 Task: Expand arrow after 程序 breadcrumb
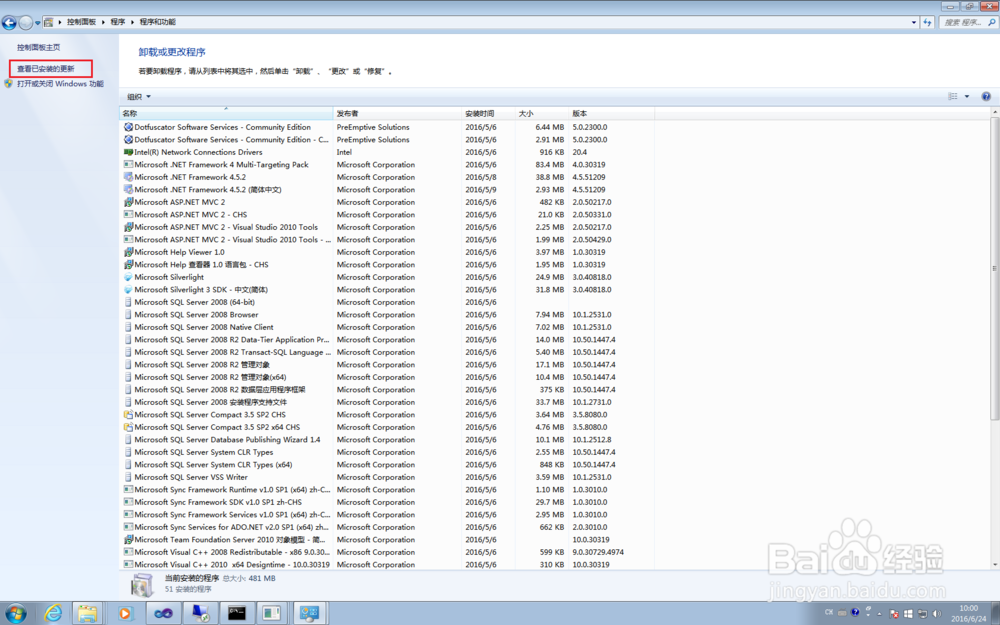coord(133,22)
